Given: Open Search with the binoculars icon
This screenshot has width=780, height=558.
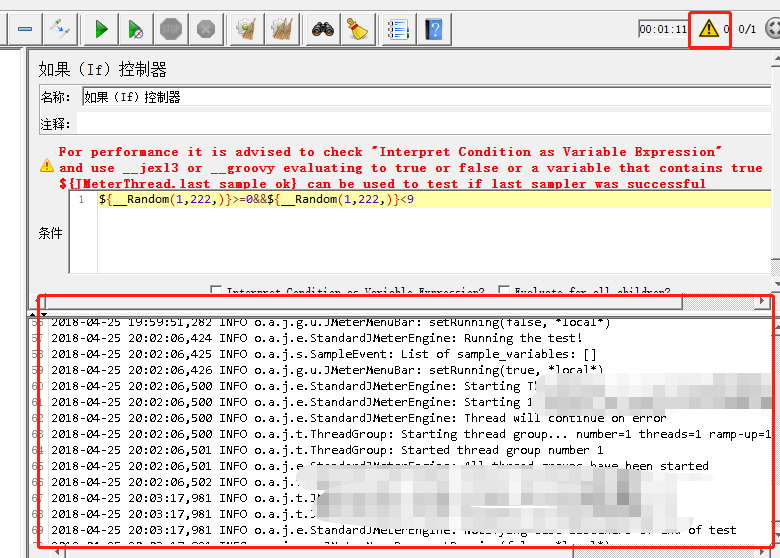Looking at the screenshot, I should click(x=323, y=29).
